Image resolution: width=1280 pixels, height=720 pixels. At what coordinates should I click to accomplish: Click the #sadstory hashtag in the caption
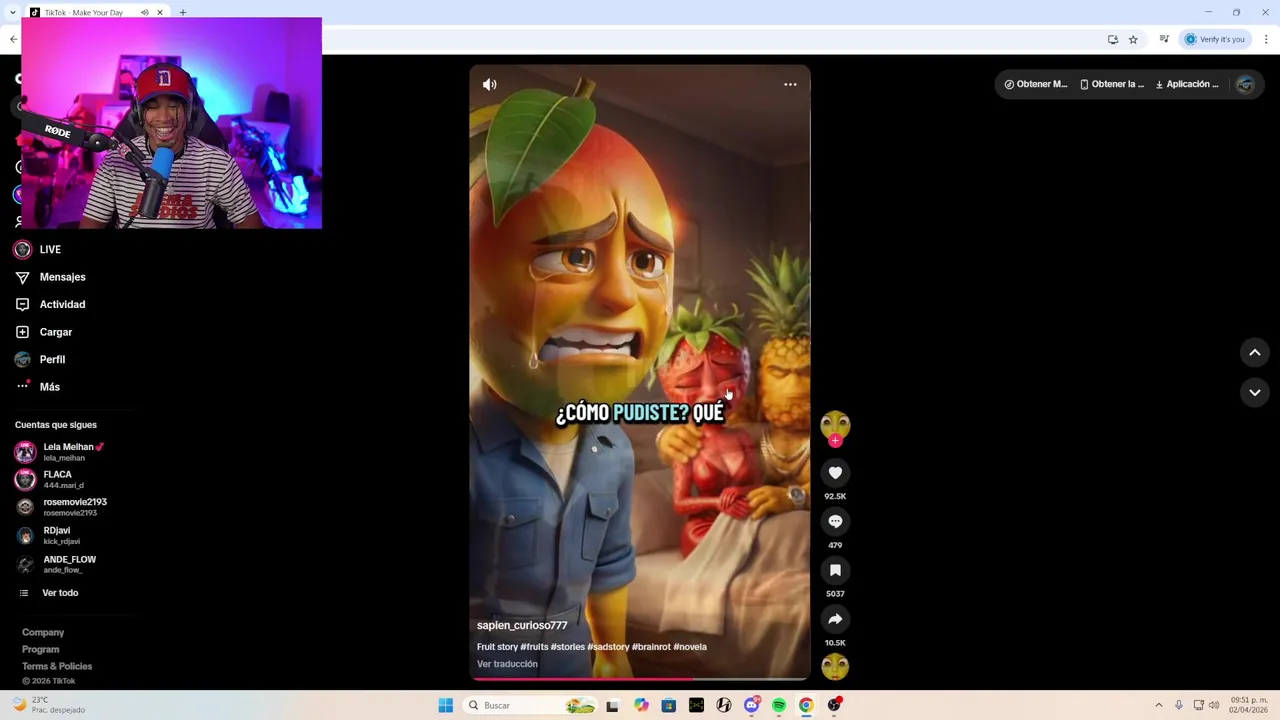608,647
